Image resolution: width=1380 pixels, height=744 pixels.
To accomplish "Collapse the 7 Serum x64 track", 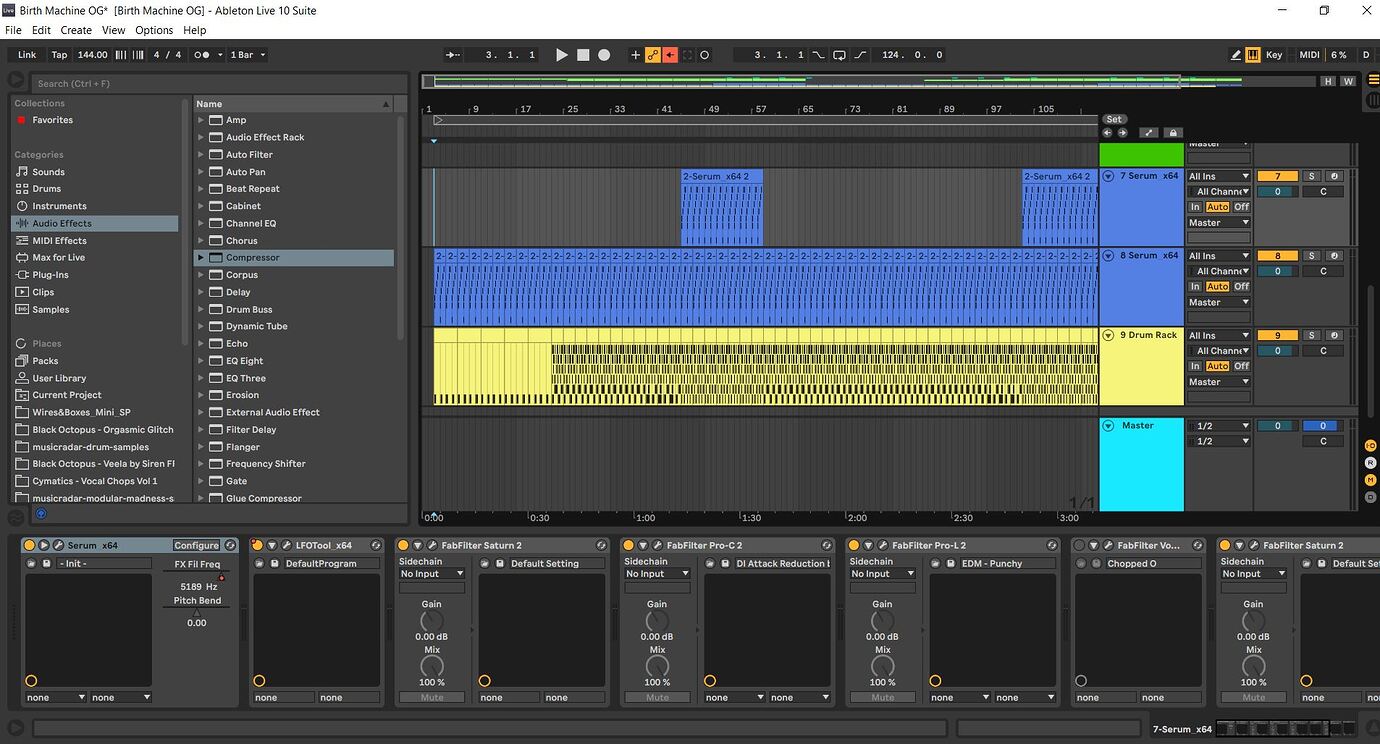I will (x=1108, y=176).
